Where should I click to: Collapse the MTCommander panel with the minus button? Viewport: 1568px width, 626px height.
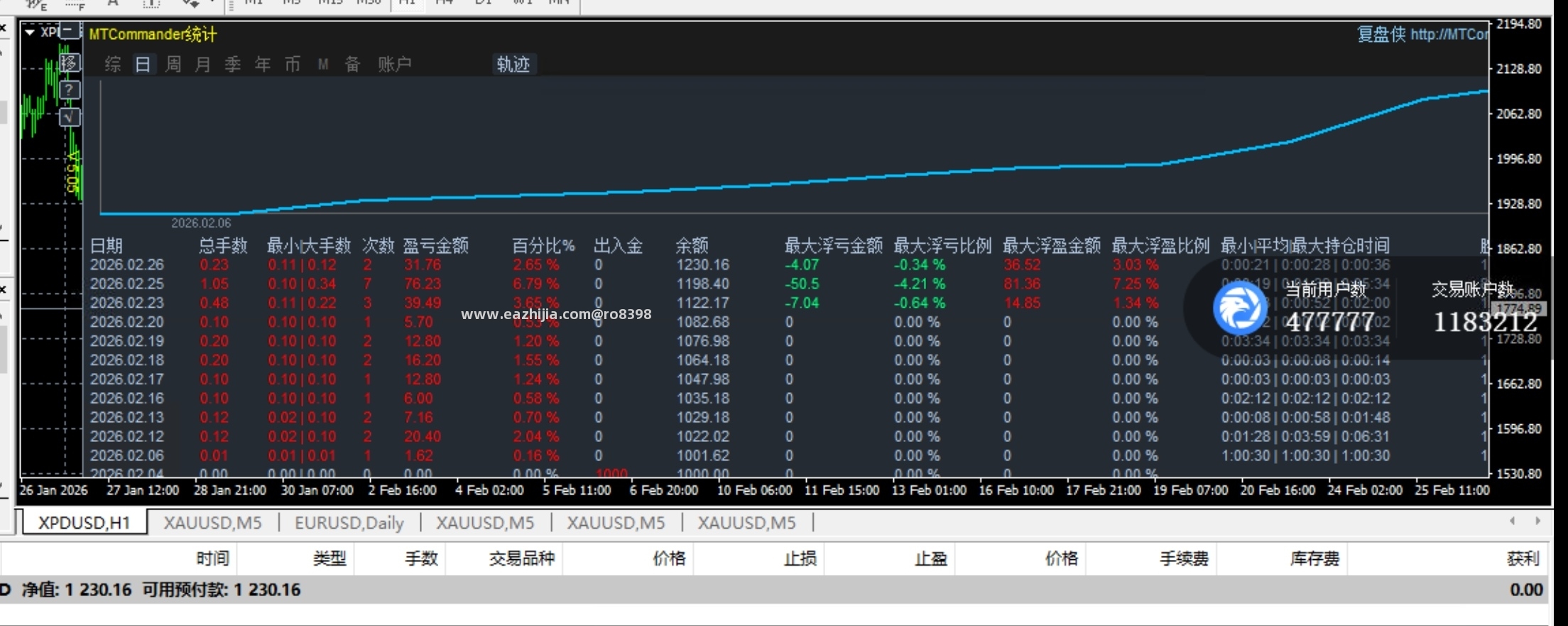(70, 31)
